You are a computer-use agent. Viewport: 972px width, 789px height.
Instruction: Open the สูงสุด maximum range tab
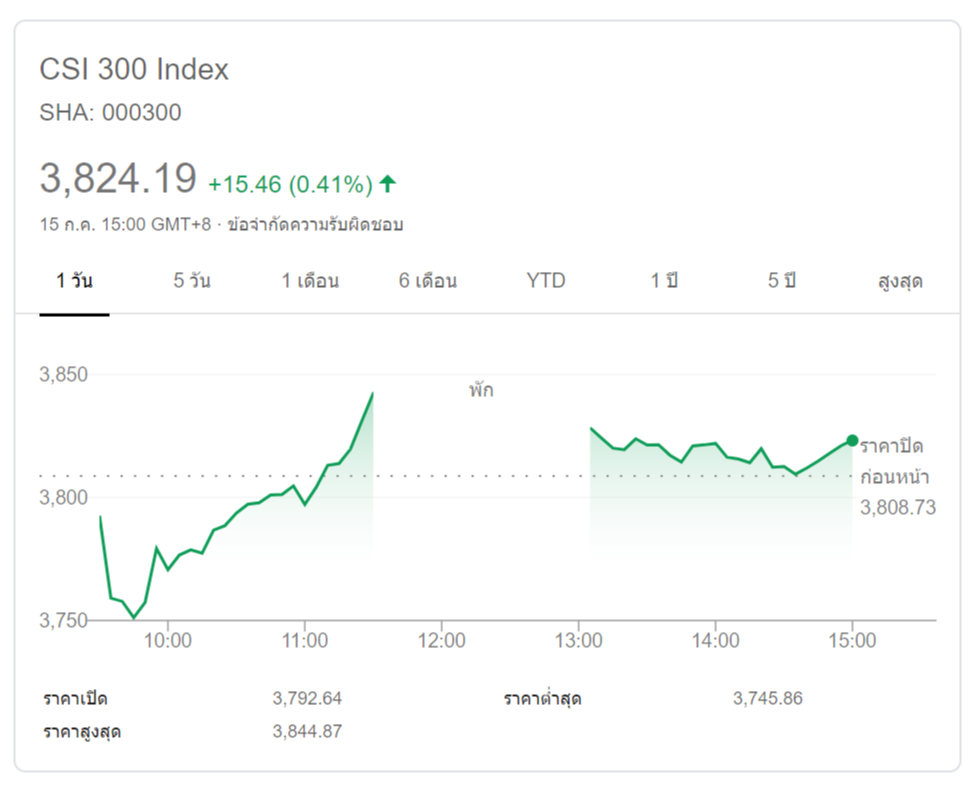click(898, 281)
